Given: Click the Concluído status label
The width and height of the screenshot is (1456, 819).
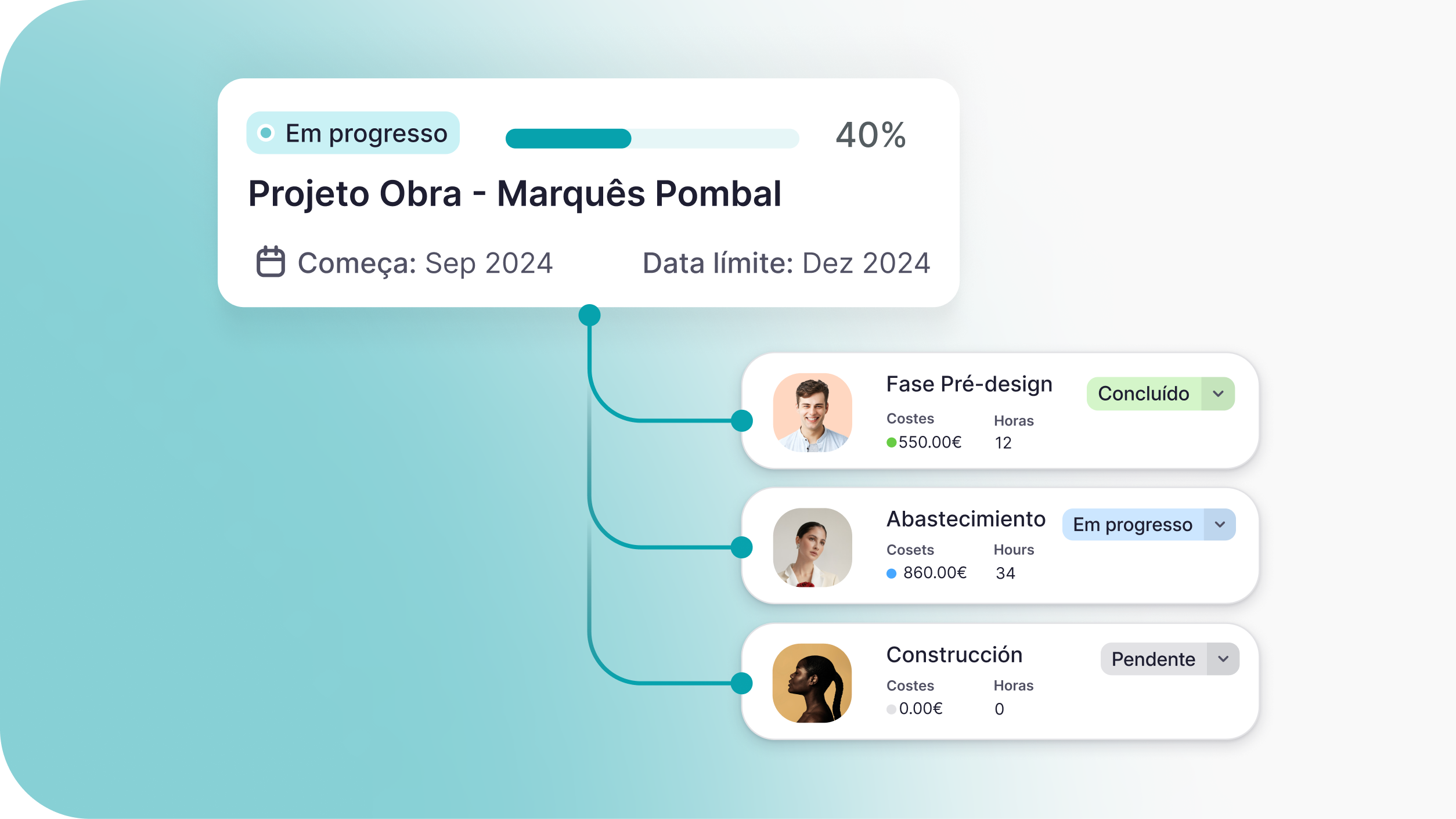Looking at the screenshot, I should click(x=1143, y=394).
